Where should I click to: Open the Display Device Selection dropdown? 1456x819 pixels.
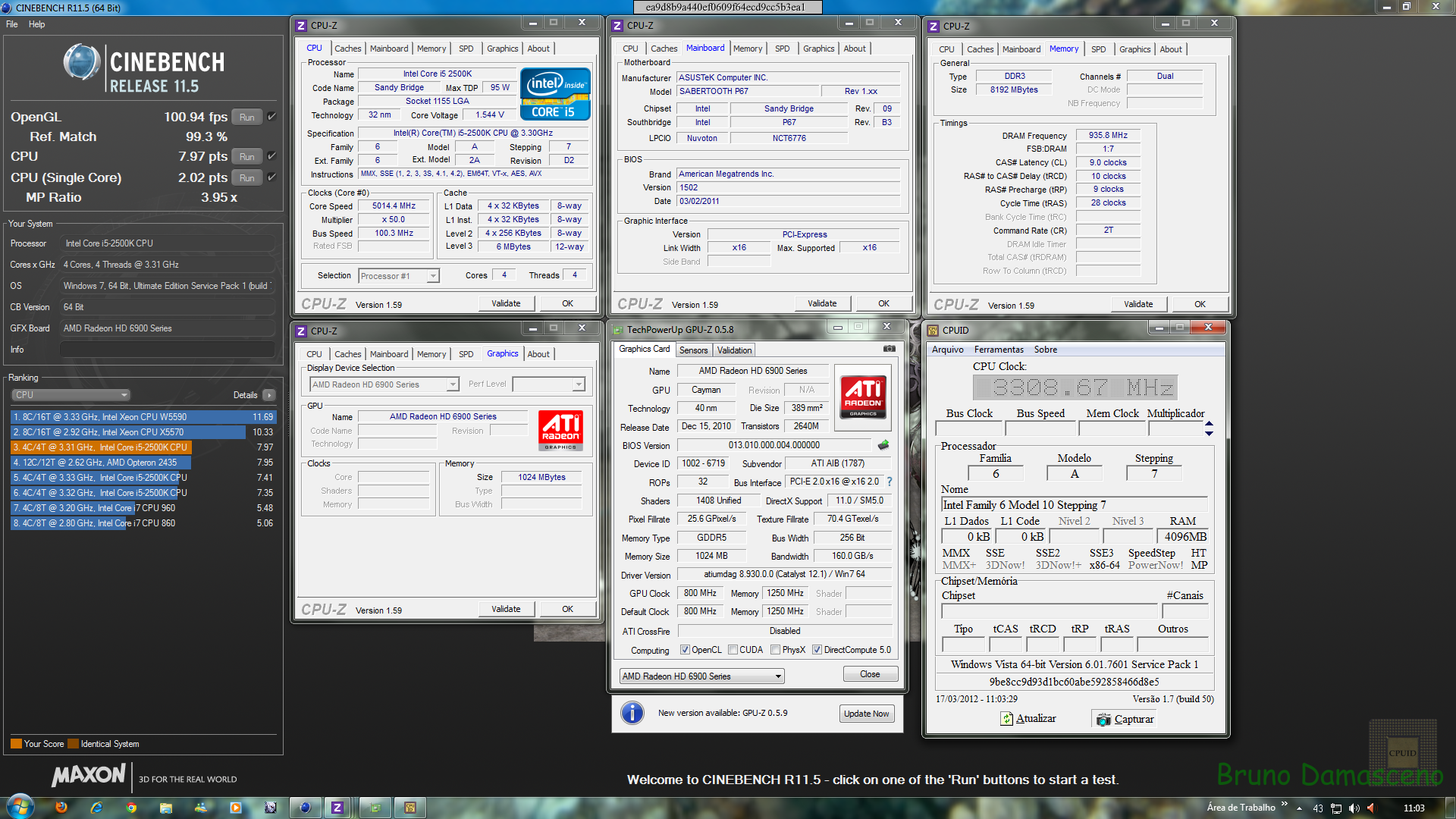tap(384, 384)
